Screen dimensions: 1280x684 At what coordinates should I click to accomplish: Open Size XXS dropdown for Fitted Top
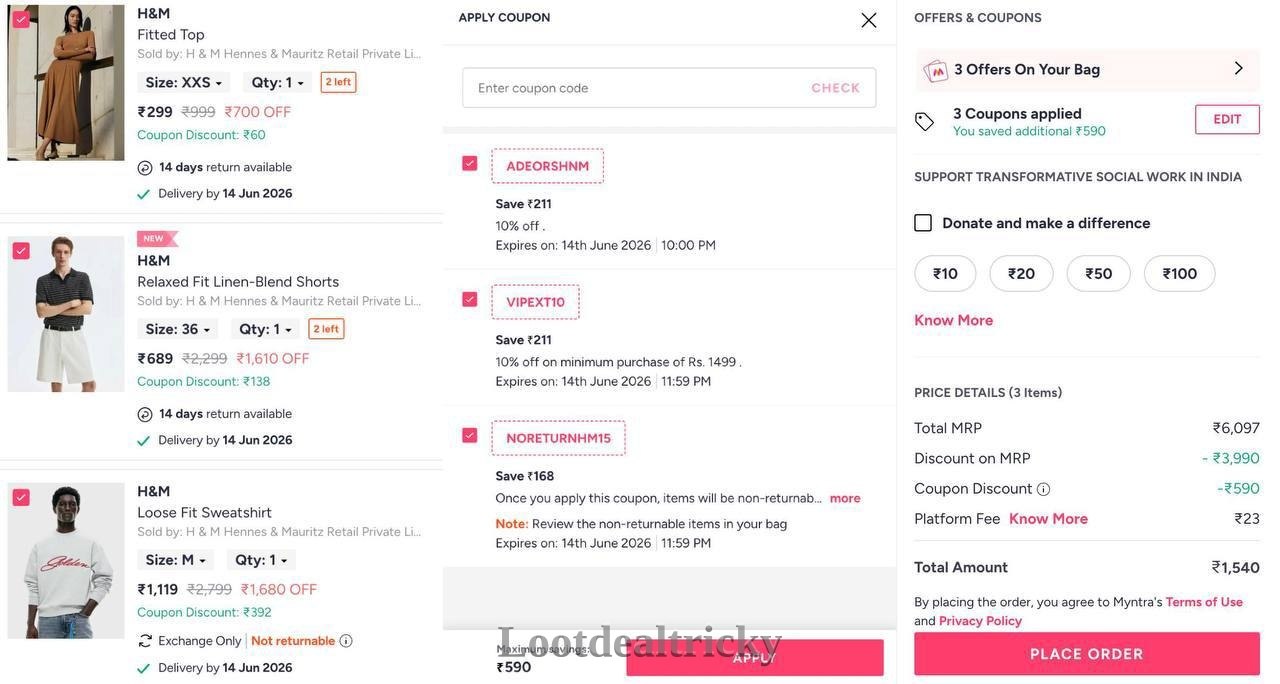point(184,83)
